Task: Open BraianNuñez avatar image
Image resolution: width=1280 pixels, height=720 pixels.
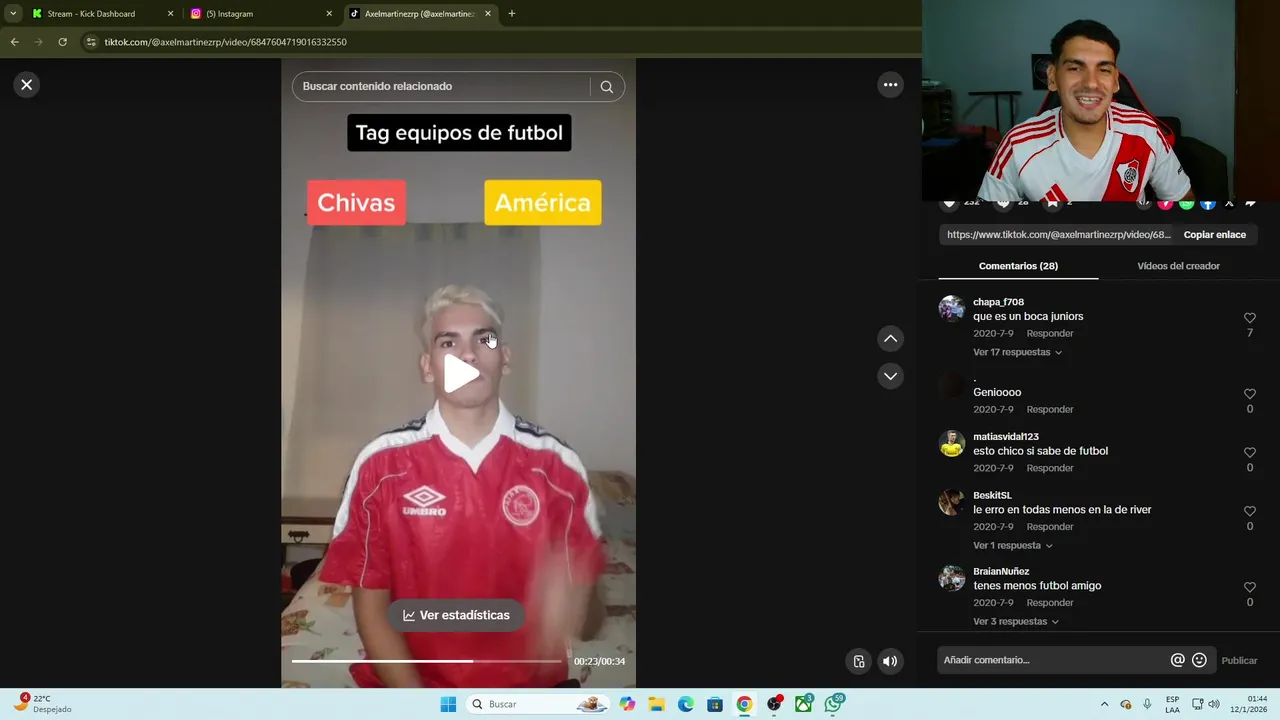Action: (952, 578)
